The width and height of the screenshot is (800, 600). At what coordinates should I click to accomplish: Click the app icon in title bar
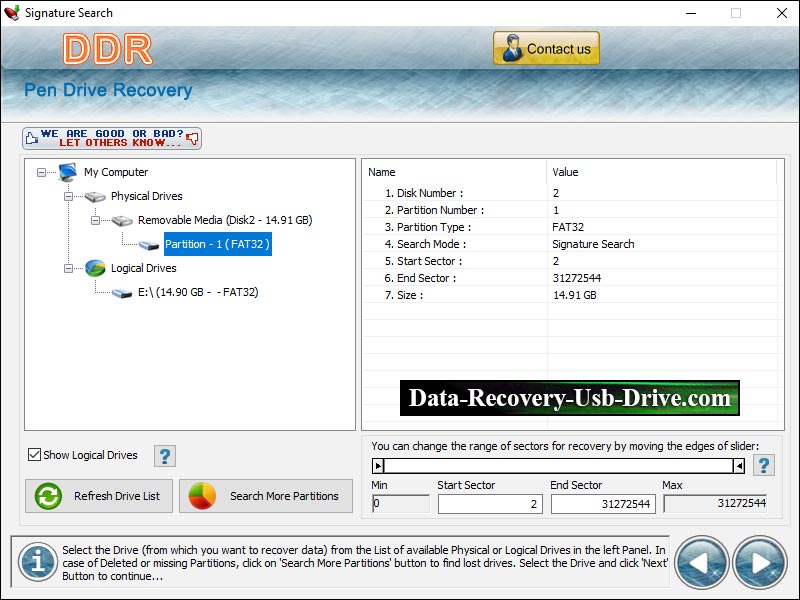tap(11, 13)
